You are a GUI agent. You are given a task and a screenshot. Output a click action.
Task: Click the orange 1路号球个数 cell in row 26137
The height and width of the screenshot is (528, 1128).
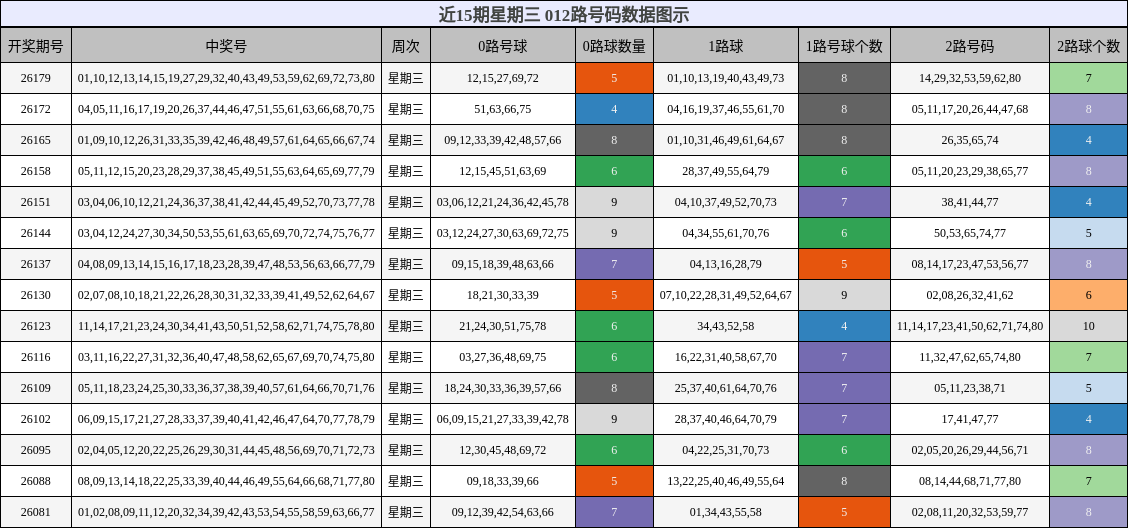(x=845, y=264)
